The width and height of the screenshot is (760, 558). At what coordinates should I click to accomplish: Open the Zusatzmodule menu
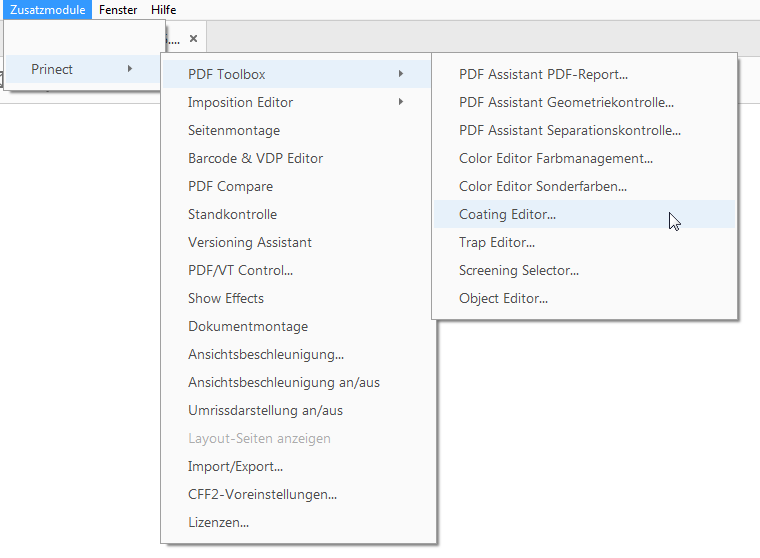click(x=48, y=10)
